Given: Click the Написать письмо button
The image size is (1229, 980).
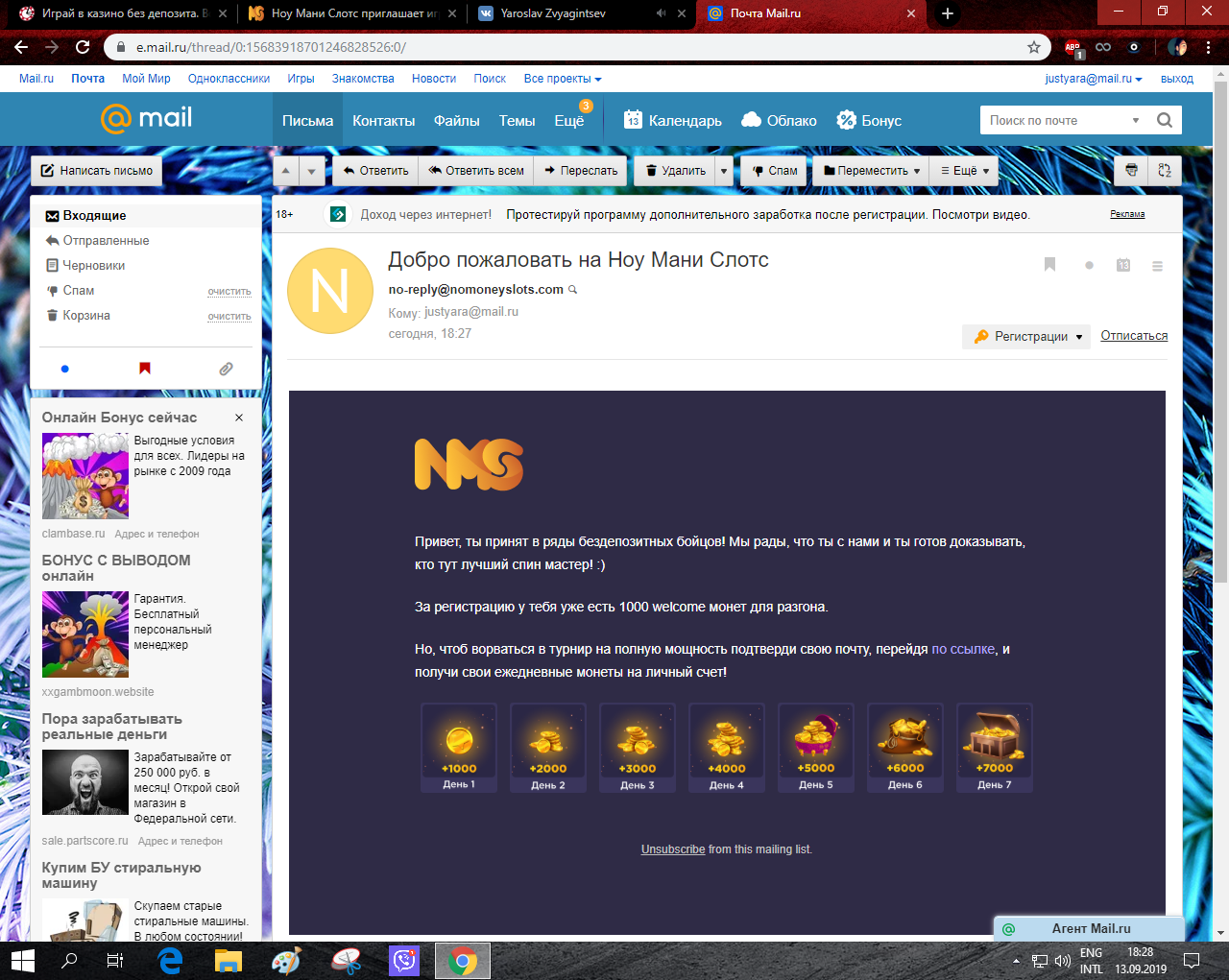Looking at the screenshot, I should 96,171.
